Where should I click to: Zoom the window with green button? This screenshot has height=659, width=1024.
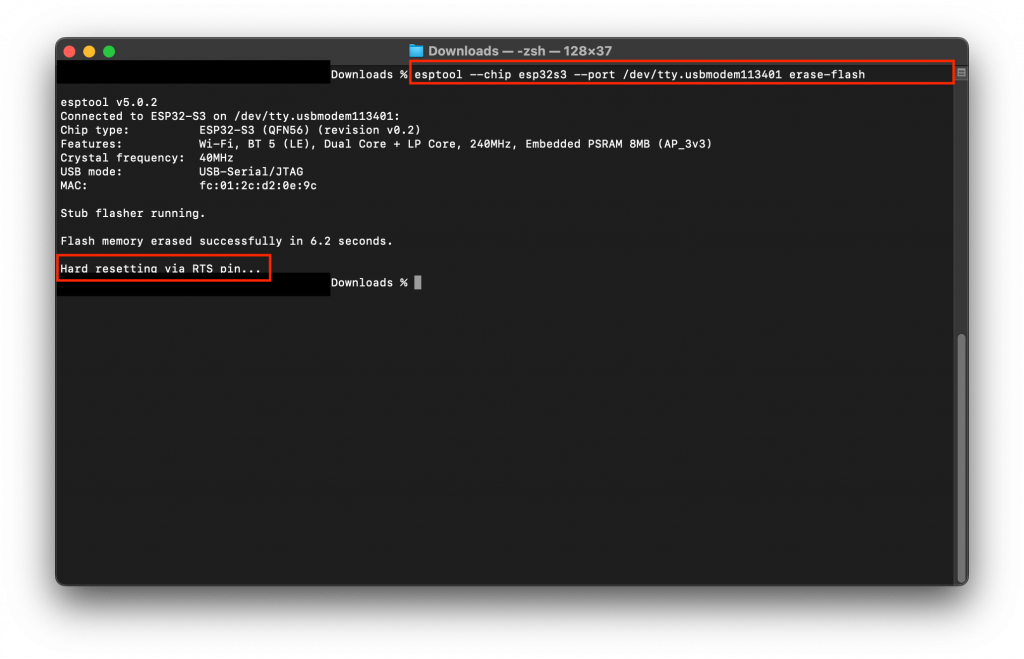tap(109, 51)
